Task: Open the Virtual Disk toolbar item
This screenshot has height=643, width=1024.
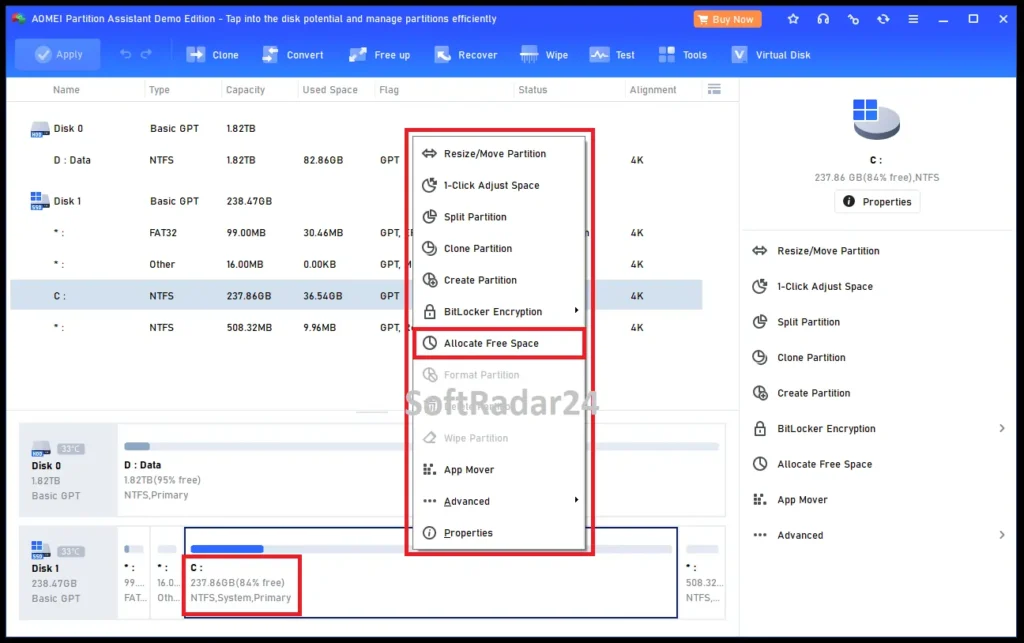Action: coord(771,55)
